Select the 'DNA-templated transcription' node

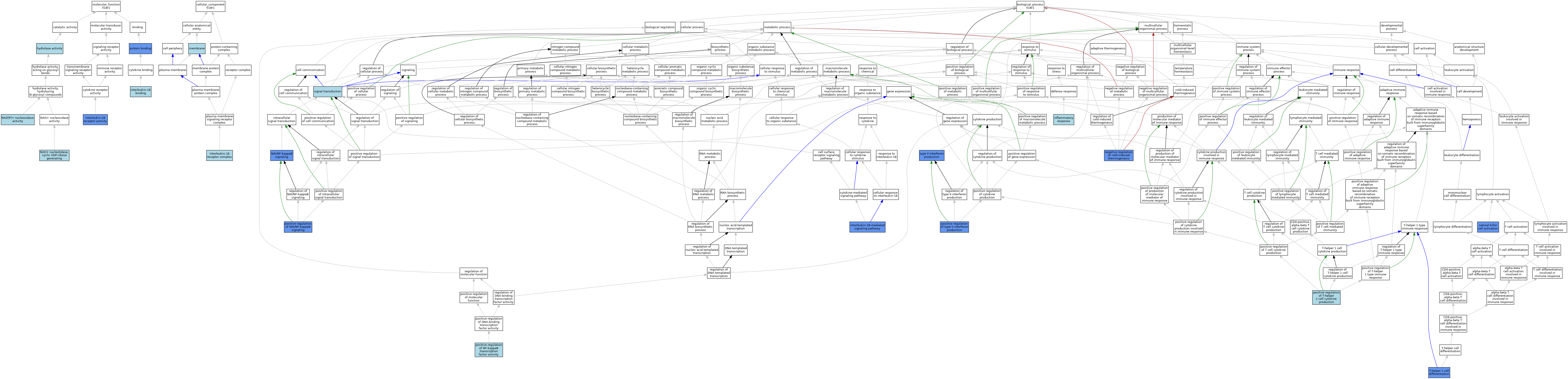click(735, 250)
